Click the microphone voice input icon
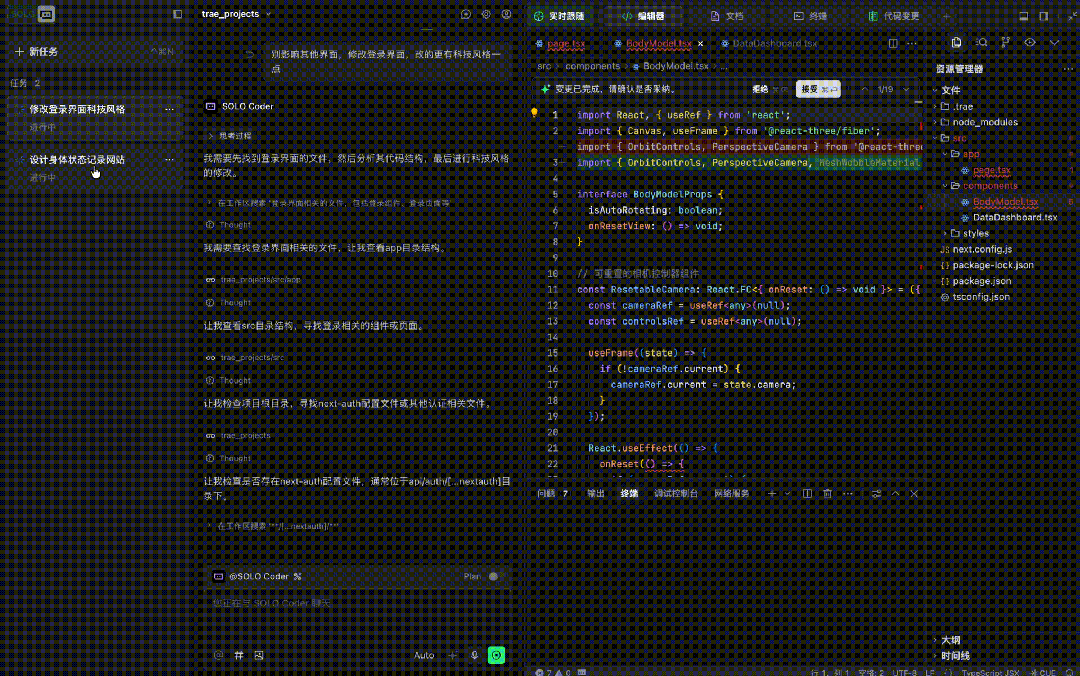This screenshot has width=1080, height=676. point(474,655)
